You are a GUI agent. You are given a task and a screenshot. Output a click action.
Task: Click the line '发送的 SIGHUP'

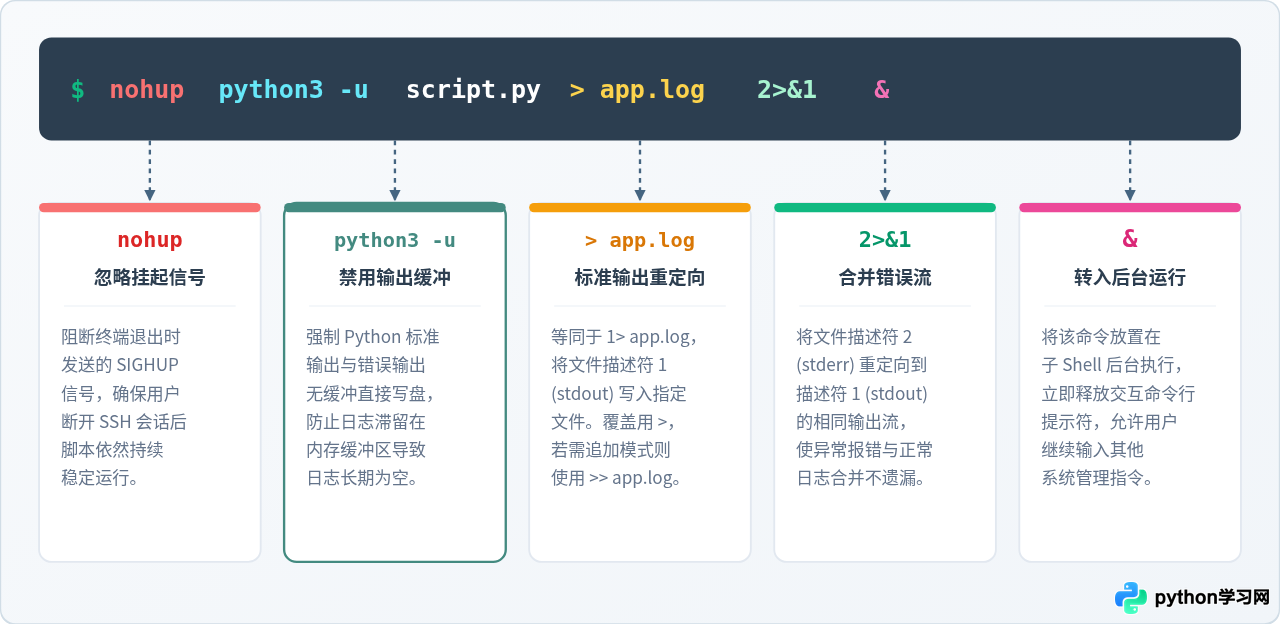coord(120,365)
